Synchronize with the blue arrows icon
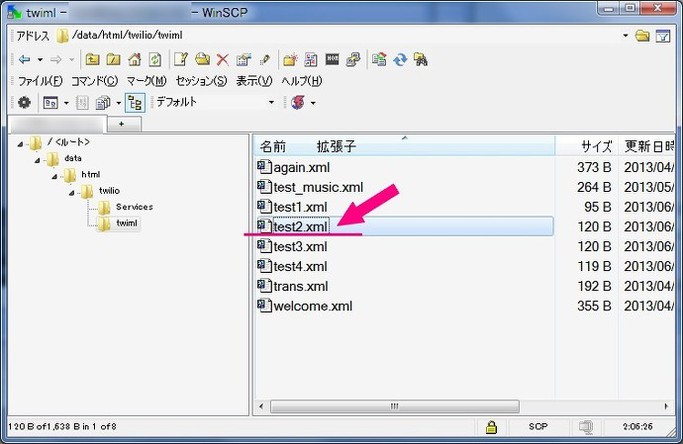Image resolution: width=683 pixels, height=444 pixels. 400,59
